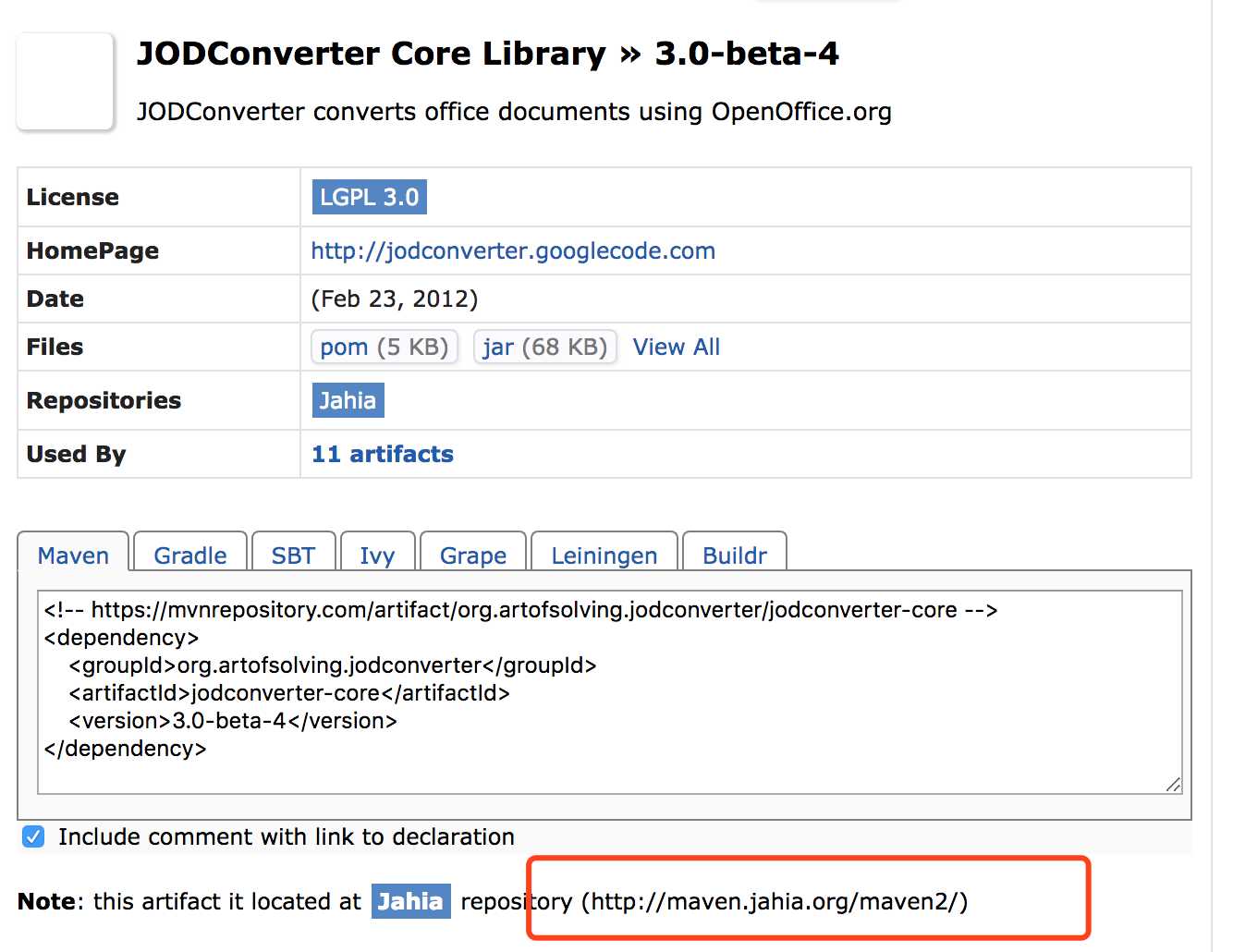Image resolution: width=1233 pixels, height=952 pixels.
Task: Click the mvnrepository.com comment line in snippet
Action: tap(520, 610)
